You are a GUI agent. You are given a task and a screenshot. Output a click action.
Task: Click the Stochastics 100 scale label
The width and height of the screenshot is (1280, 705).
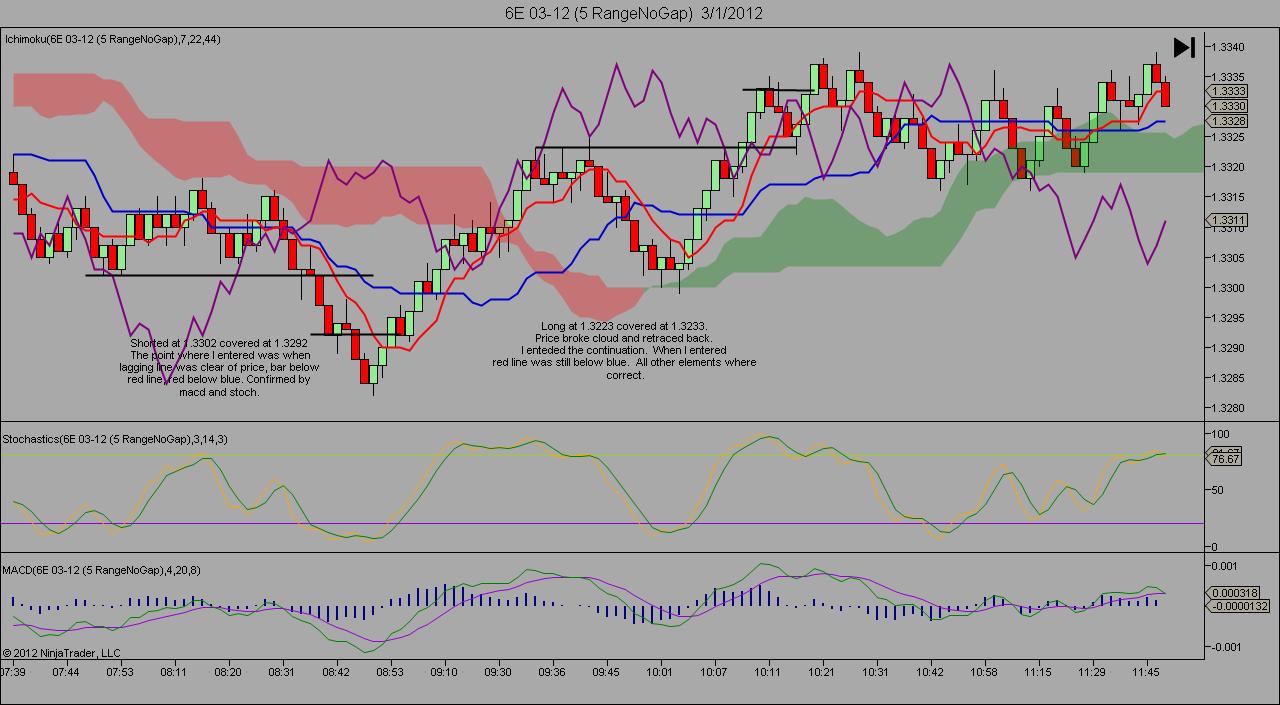tap(1219, 434)
